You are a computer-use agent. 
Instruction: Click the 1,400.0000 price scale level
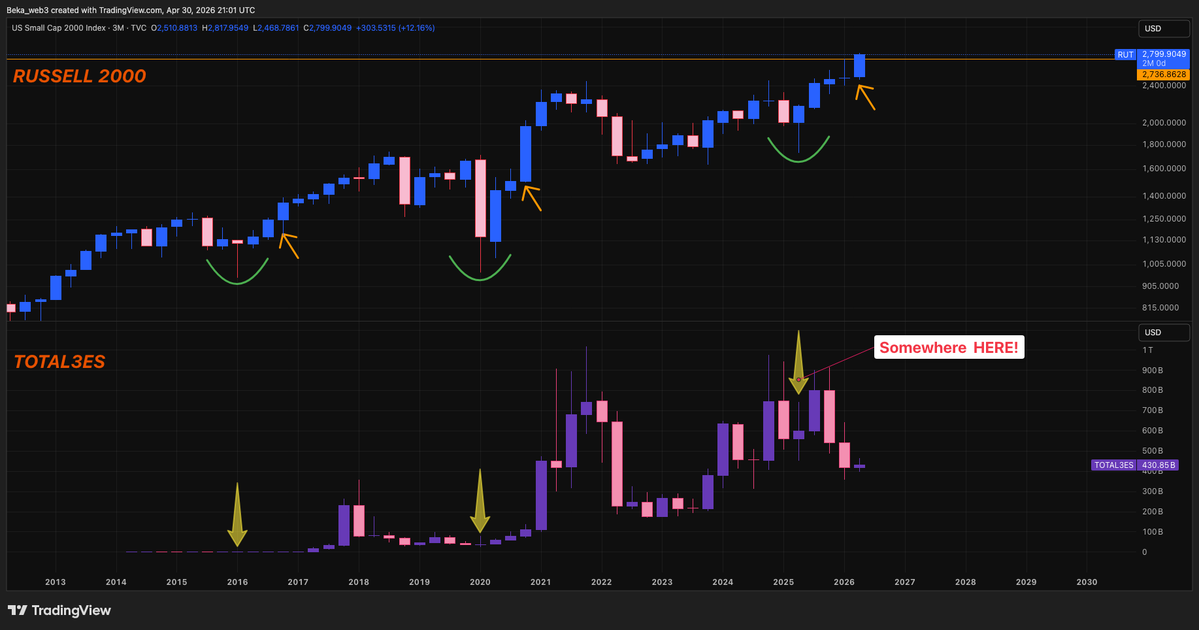click(1164, 196)
